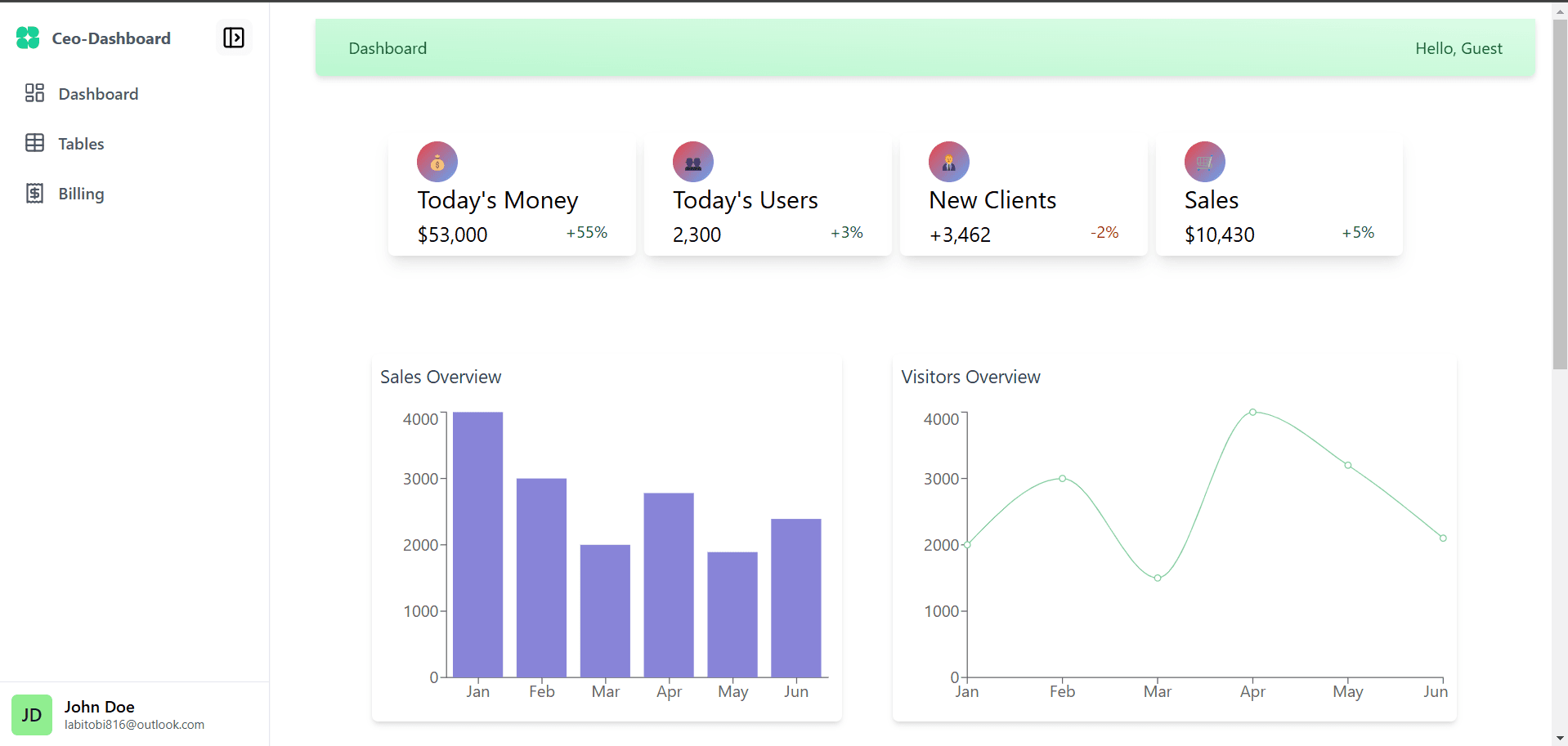Click the Billing receipt icon in sidebar
Viewport: 1568px width, 746px height.
34,193
